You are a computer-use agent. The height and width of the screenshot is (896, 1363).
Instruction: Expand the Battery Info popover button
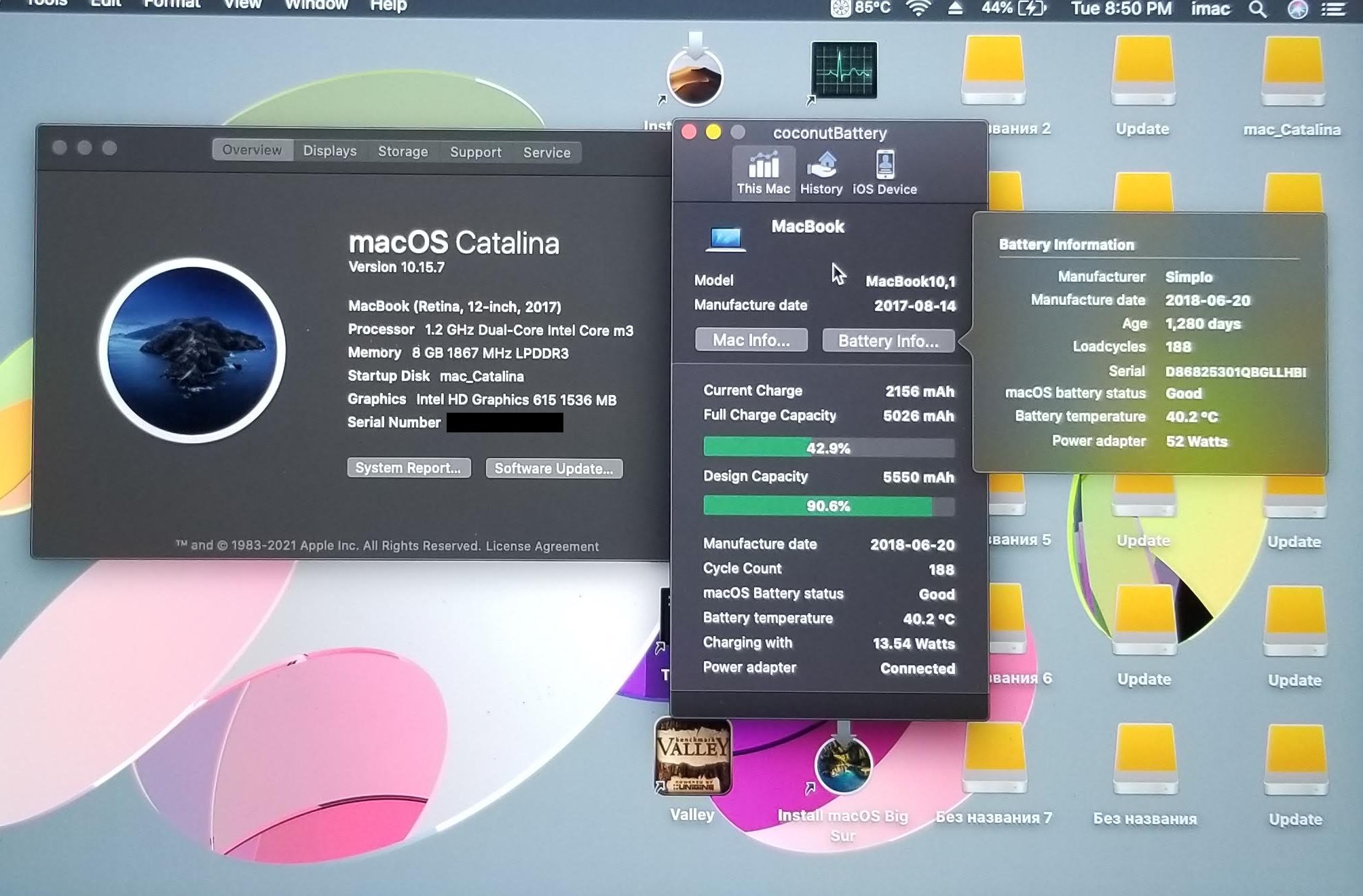(888, 341)
